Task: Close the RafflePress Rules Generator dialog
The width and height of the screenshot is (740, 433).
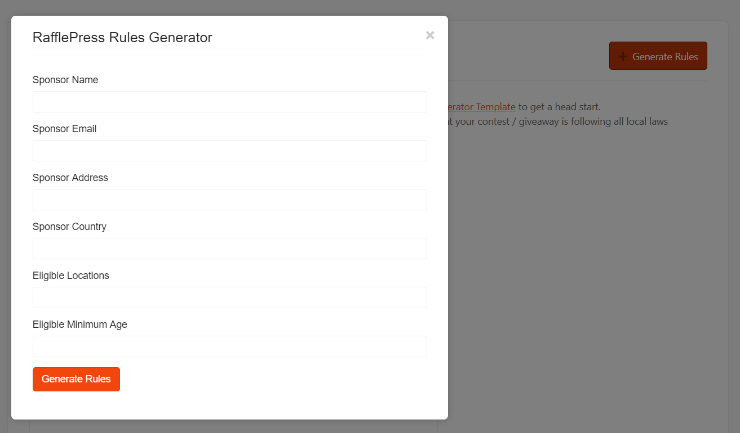Action: (x=429, y=35)
